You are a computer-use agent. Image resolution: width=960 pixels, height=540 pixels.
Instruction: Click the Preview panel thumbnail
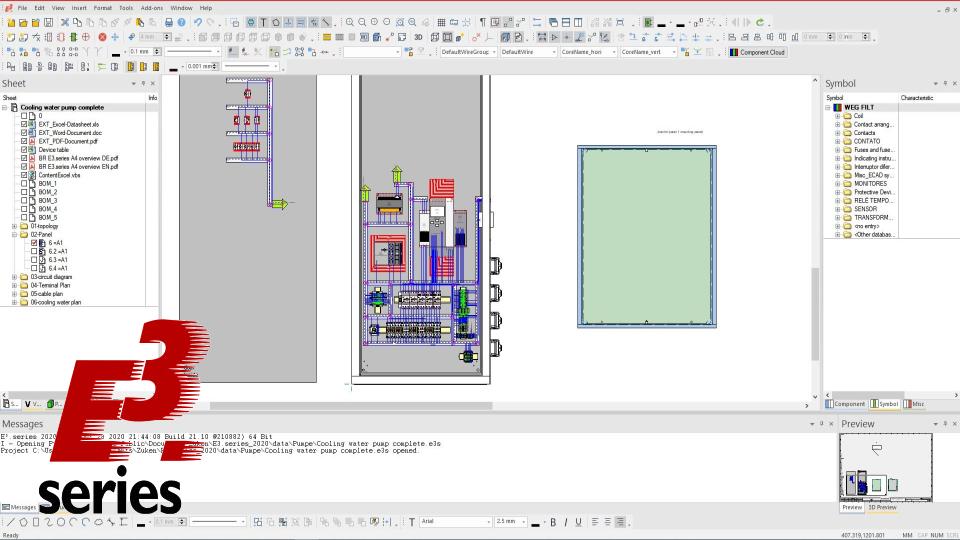click(886, 467)
